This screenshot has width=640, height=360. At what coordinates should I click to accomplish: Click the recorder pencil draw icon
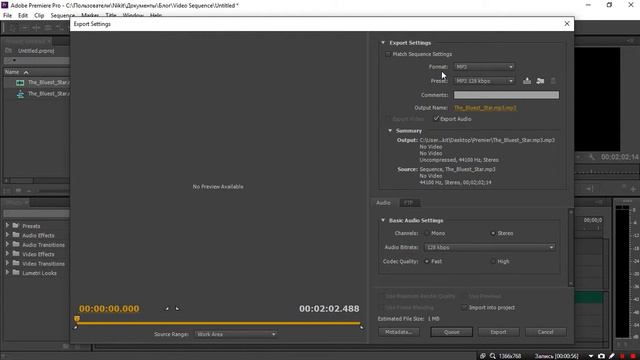[611, 356]
